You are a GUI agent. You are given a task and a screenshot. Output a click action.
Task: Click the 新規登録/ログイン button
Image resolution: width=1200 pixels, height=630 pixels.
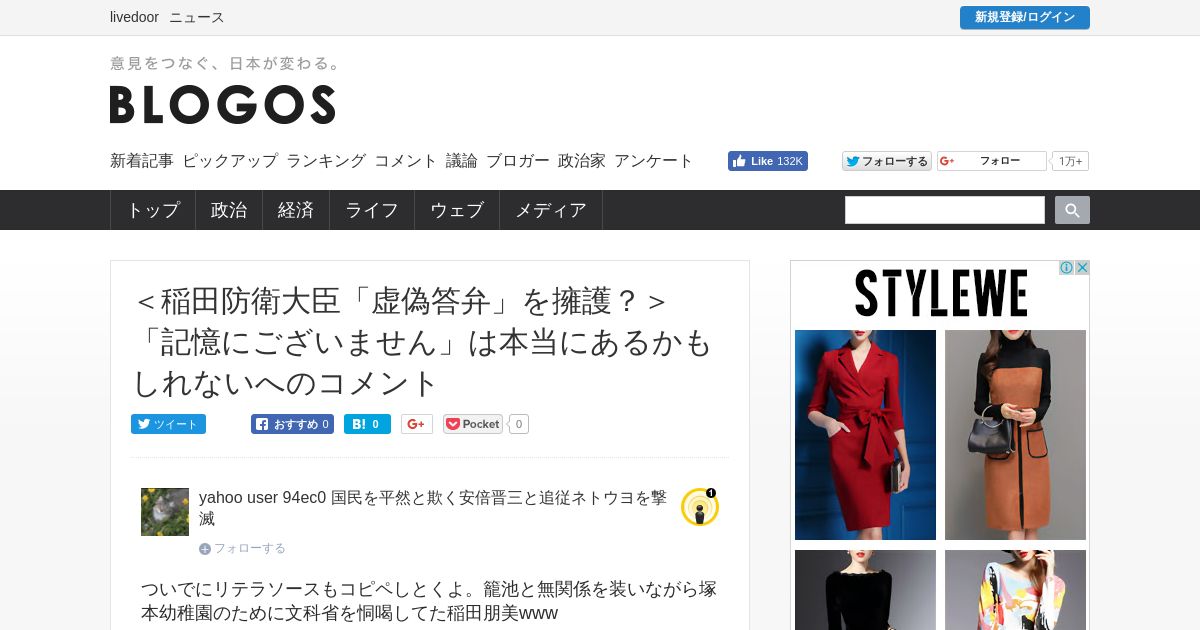pos(1025,17)
